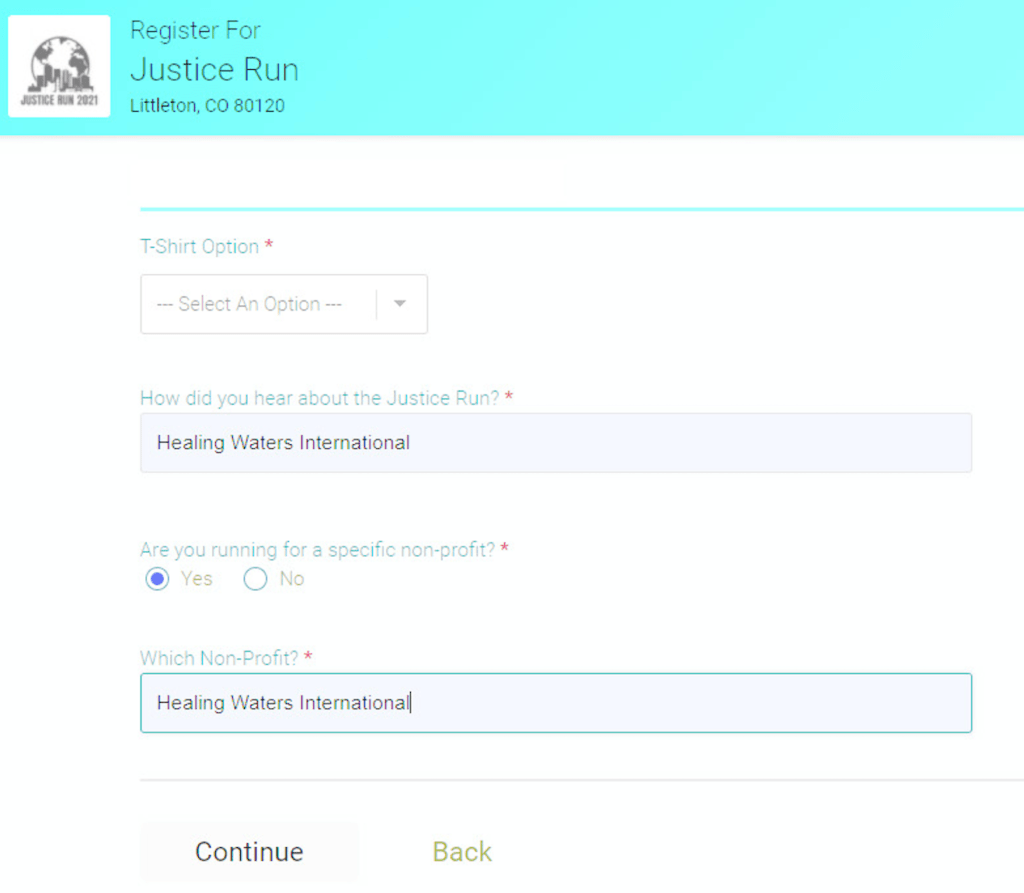The height and width of the screenshot is (893, 1024).
Task: Click the Justice Run event title
Action: click(214, 70)
